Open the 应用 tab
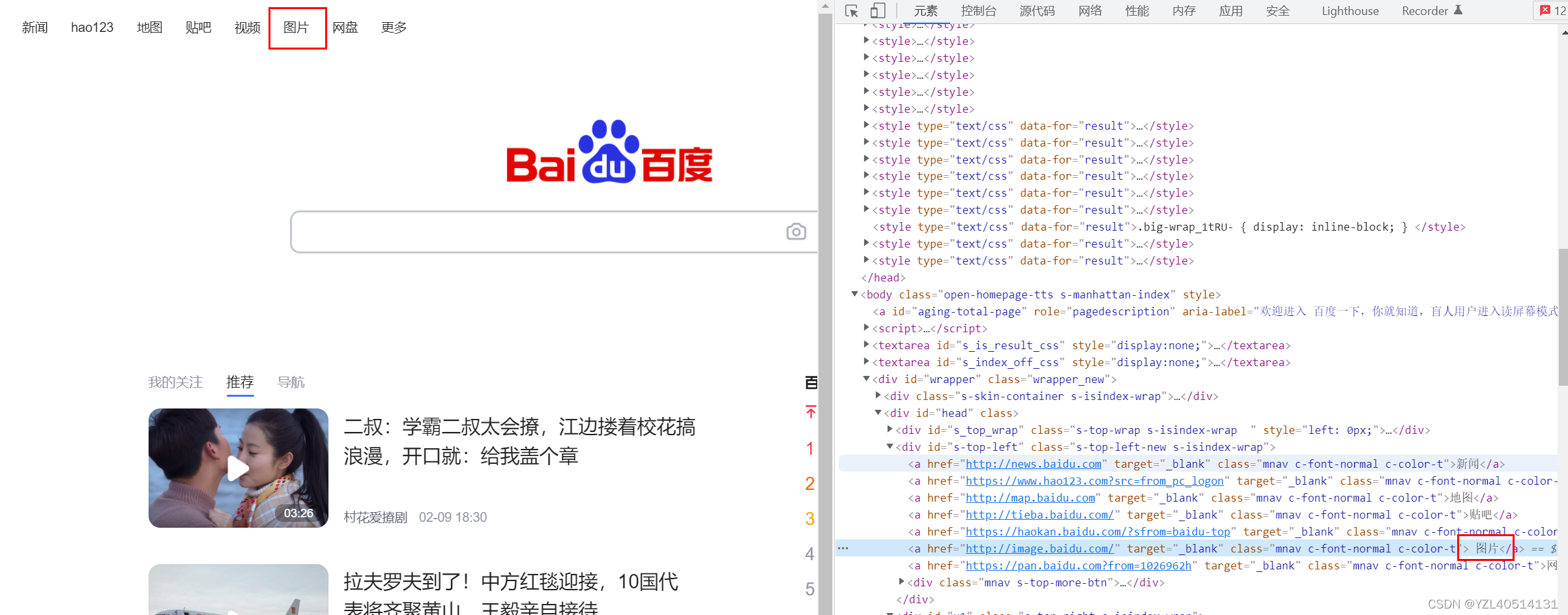The image size is (1568, 615). [x=1230, y=11]
